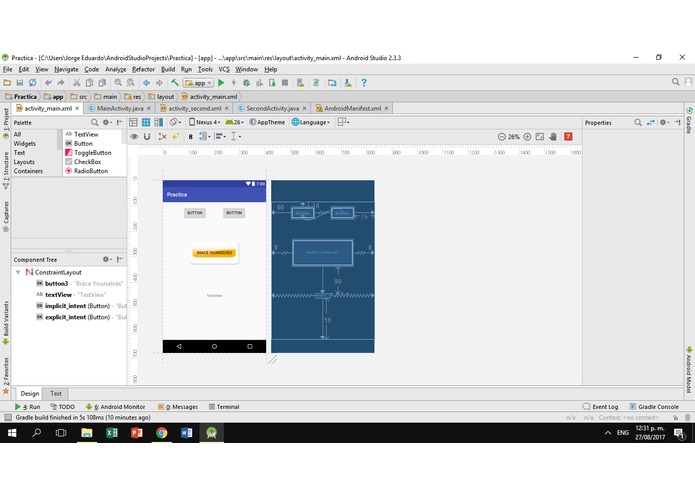Open the Align dropdown

click(x=220, y=136)
